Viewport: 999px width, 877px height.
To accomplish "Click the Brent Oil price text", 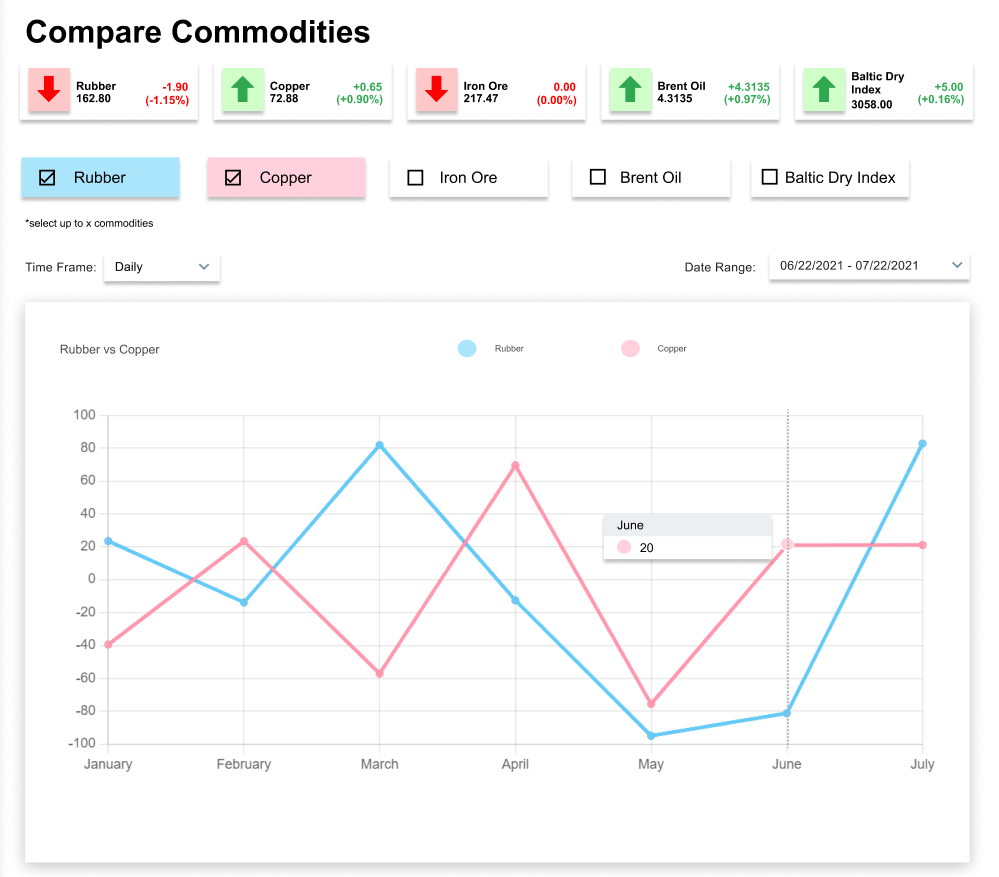I will 674,99.
